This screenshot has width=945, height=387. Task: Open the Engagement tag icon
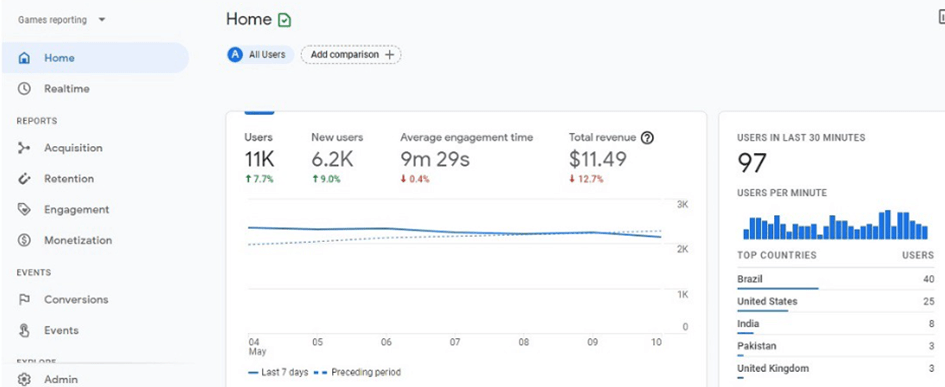pyautogui.click(x=24, y=209)
